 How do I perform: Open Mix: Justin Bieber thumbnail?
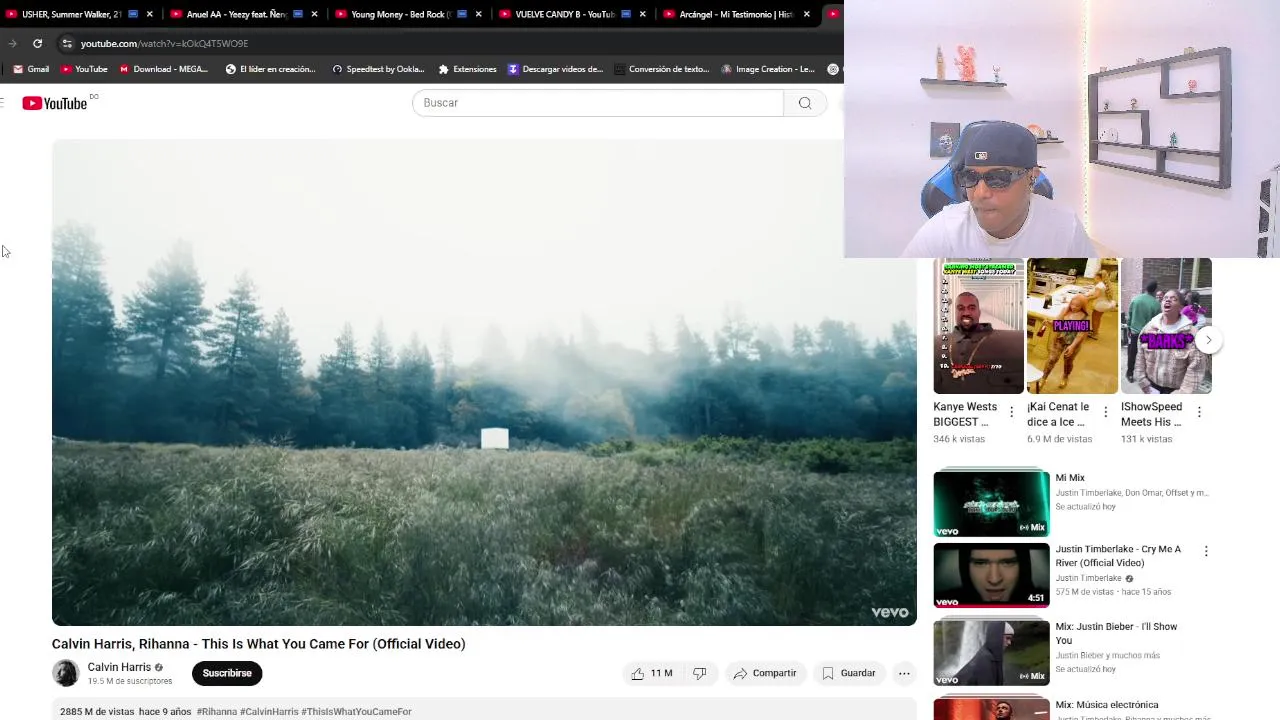(x=991, y=652)
